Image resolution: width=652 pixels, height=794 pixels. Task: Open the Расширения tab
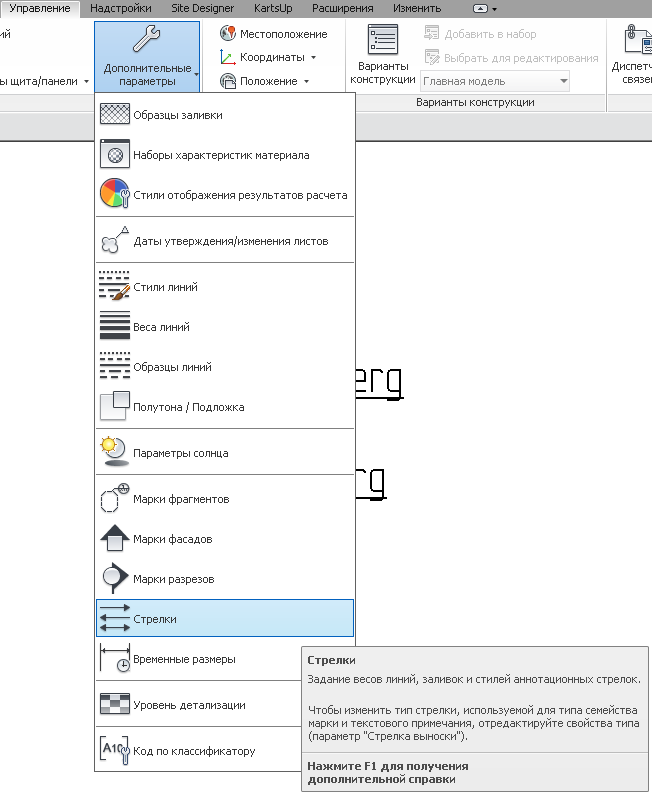tap(343, 9)
